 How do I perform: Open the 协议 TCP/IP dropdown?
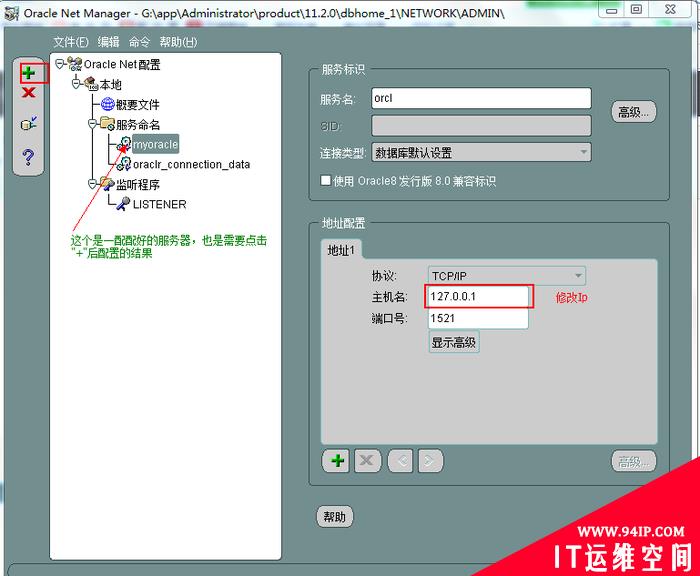(506, 276)
